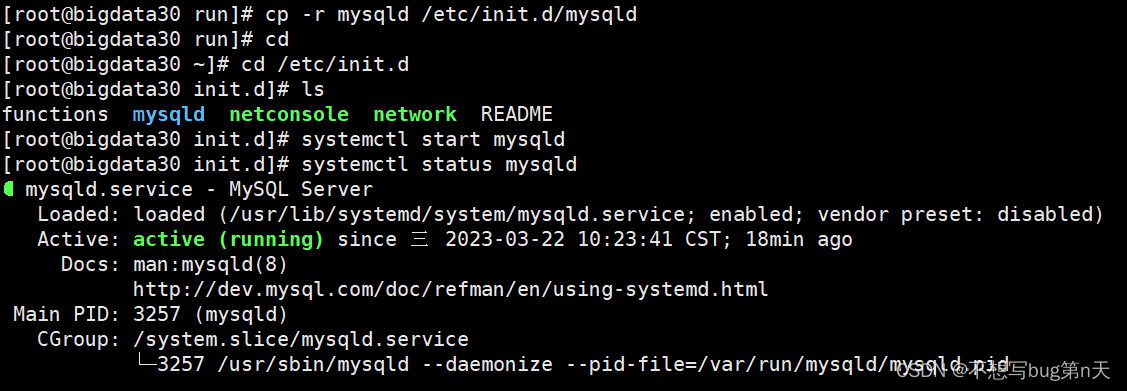Select the green netconsole entry
The image size is (1127, 391).
(289, 114)
